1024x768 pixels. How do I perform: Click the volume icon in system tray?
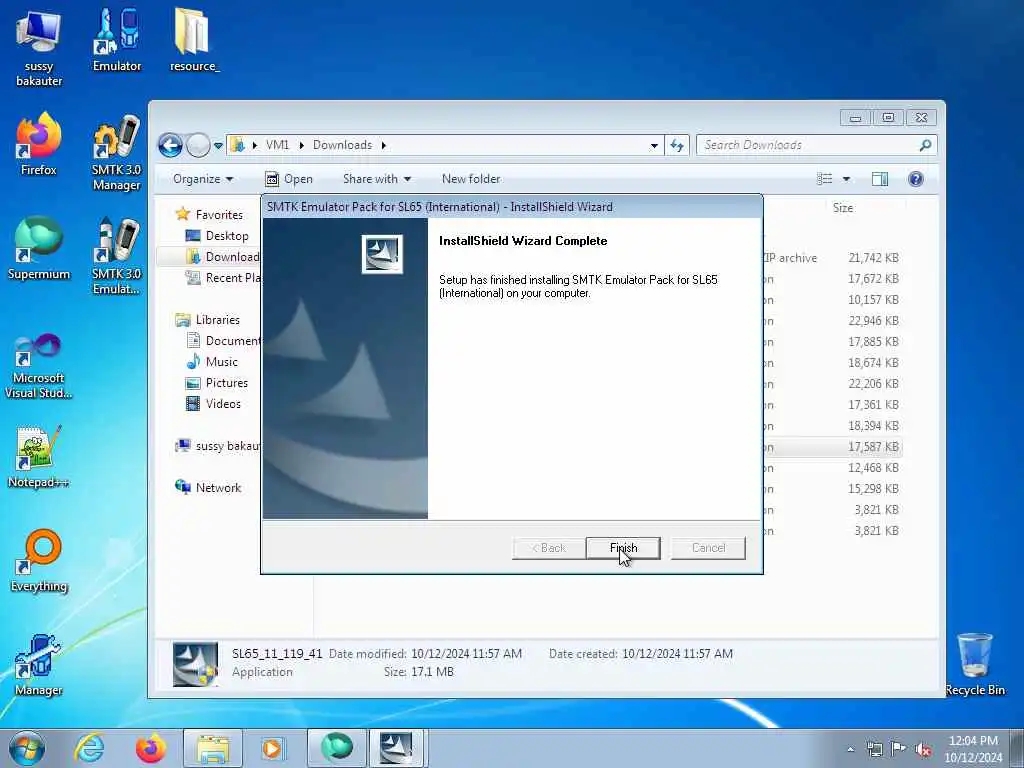click(x=923, y=750)
